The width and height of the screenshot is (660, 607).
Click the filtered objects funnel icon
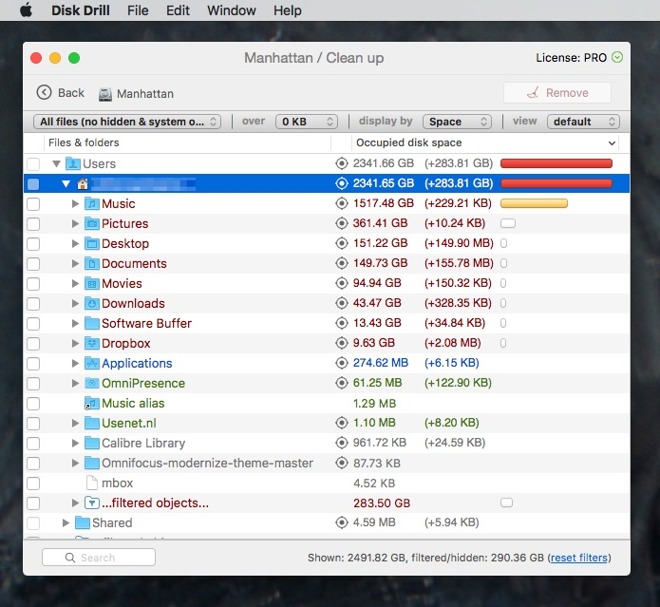92,503
